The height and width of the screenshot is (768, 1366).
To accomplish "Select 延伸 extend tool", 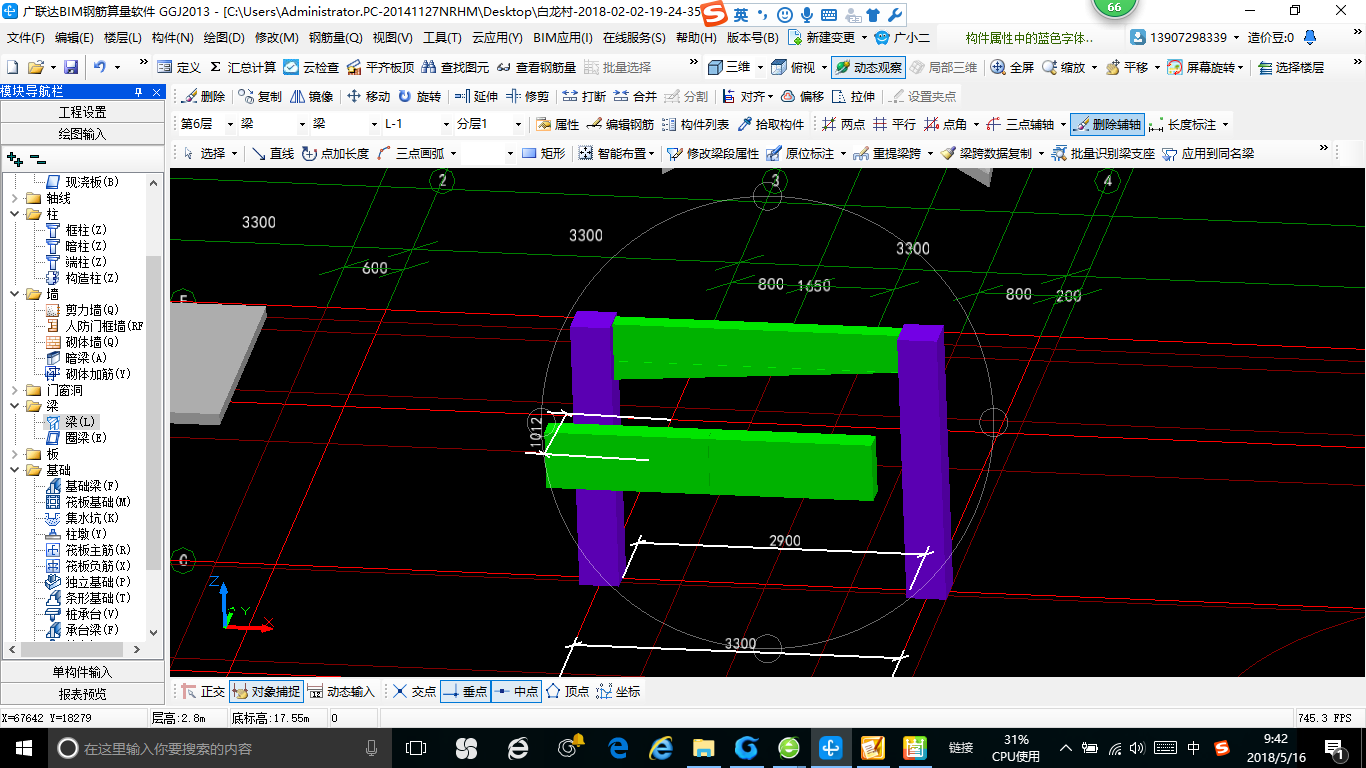I will [476, 96].
